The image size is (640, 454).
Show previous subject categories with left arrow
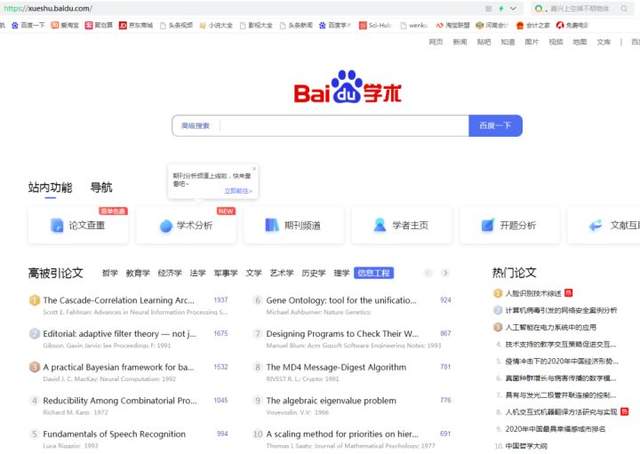click(x=428, y=273)
